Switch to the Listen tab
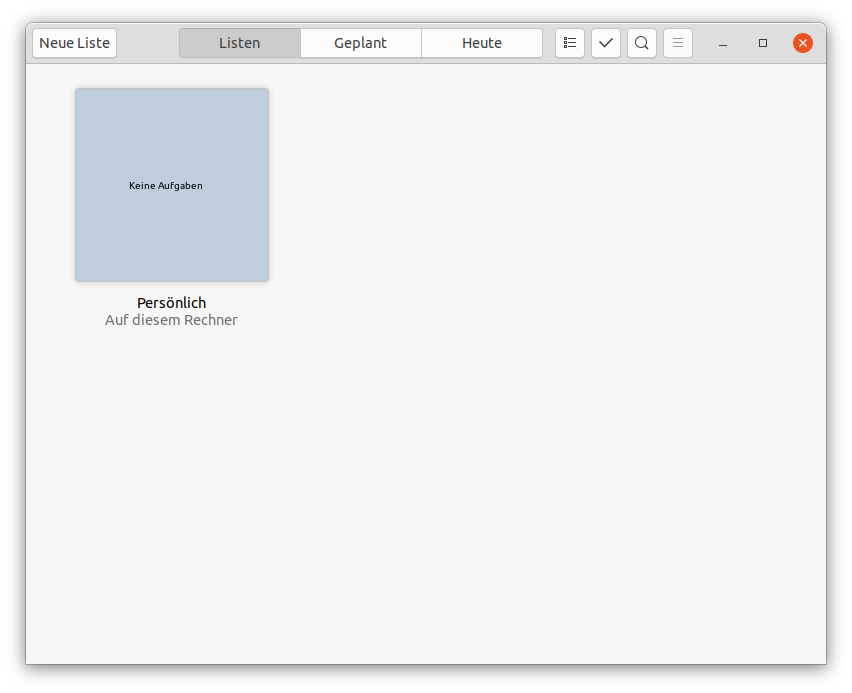852x693 pixels. (x=240, y=43)
